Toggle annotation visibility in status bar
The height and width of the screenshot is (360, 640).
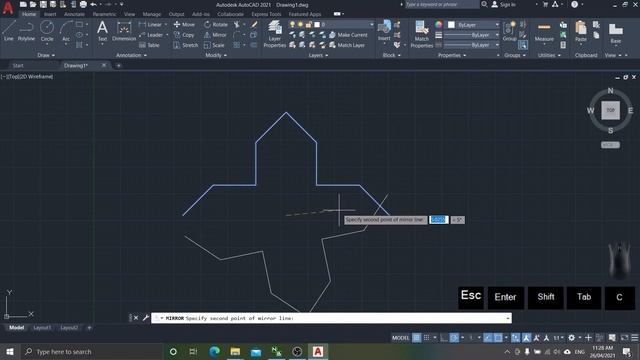[527, 338]
